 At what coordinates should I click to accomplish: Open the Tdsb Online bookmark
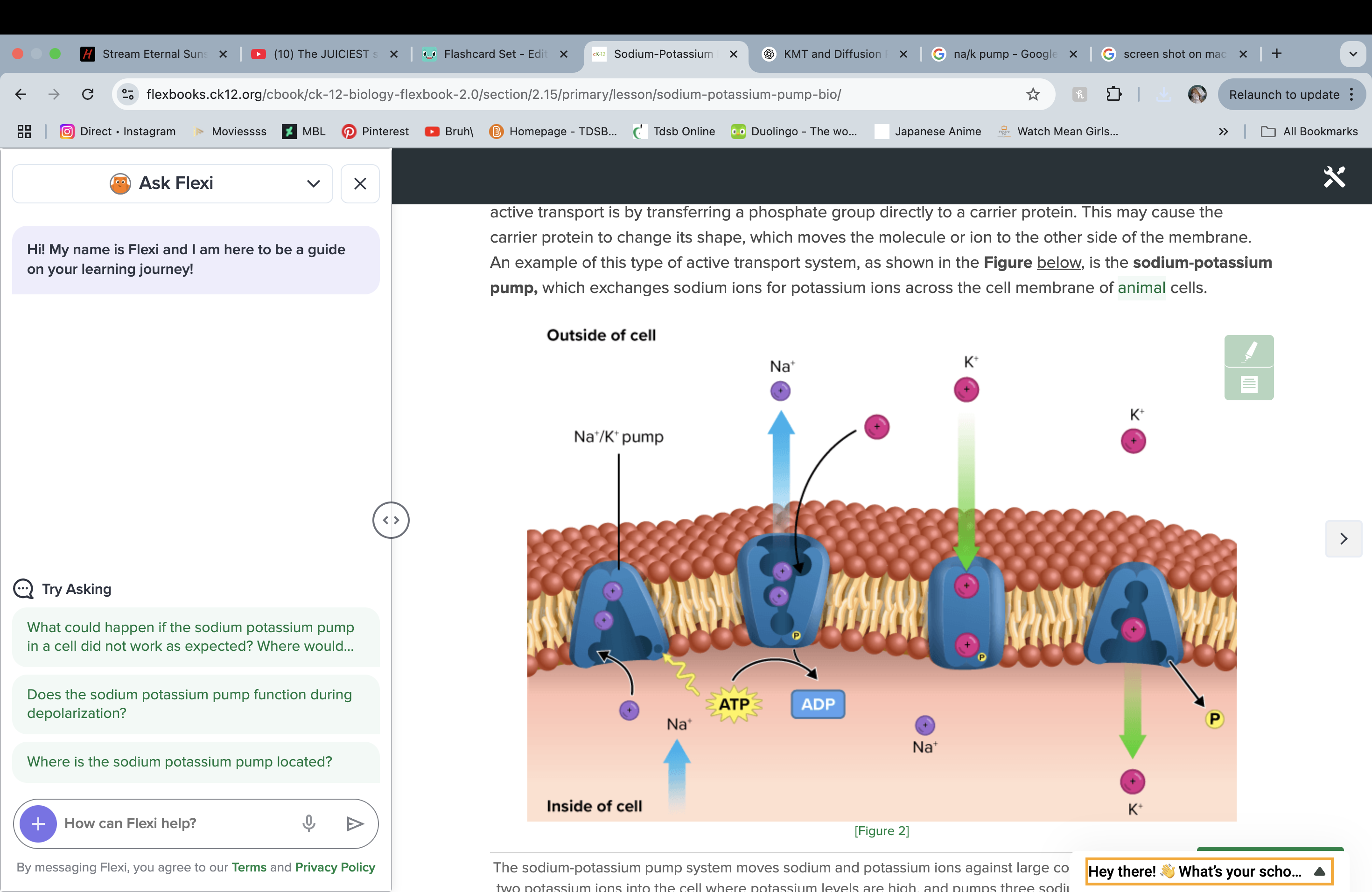click(x=674, y=132)
